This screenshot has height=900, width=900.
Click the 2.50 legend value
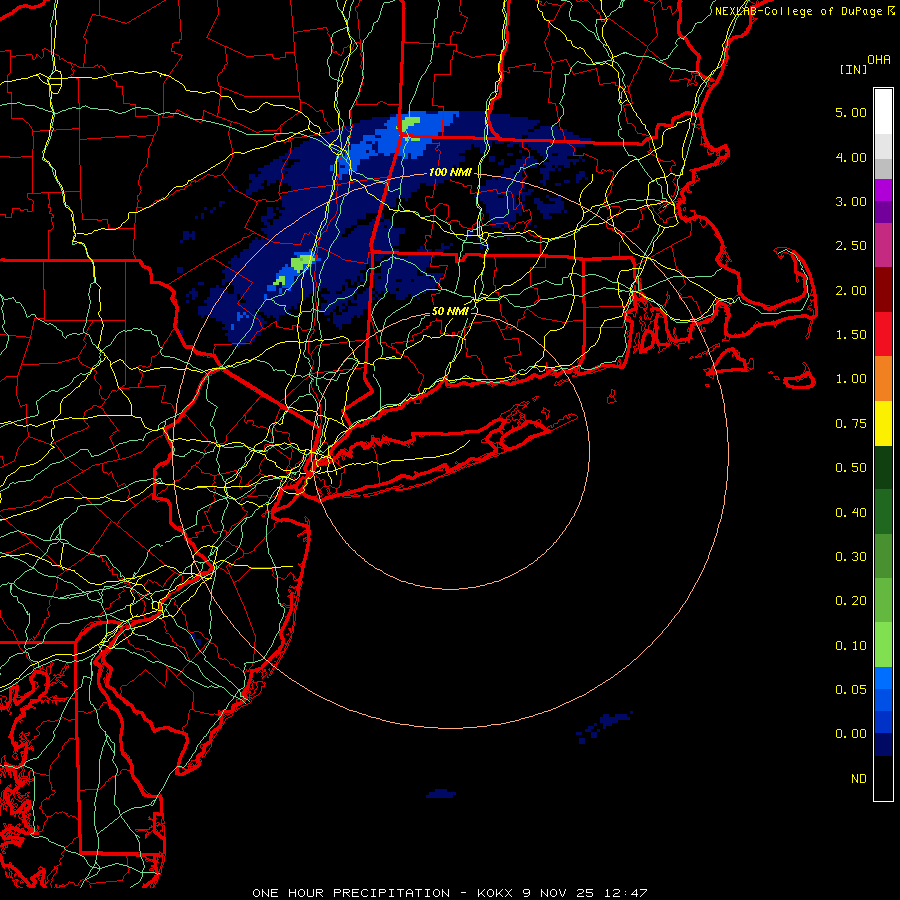tap(851, 246)
